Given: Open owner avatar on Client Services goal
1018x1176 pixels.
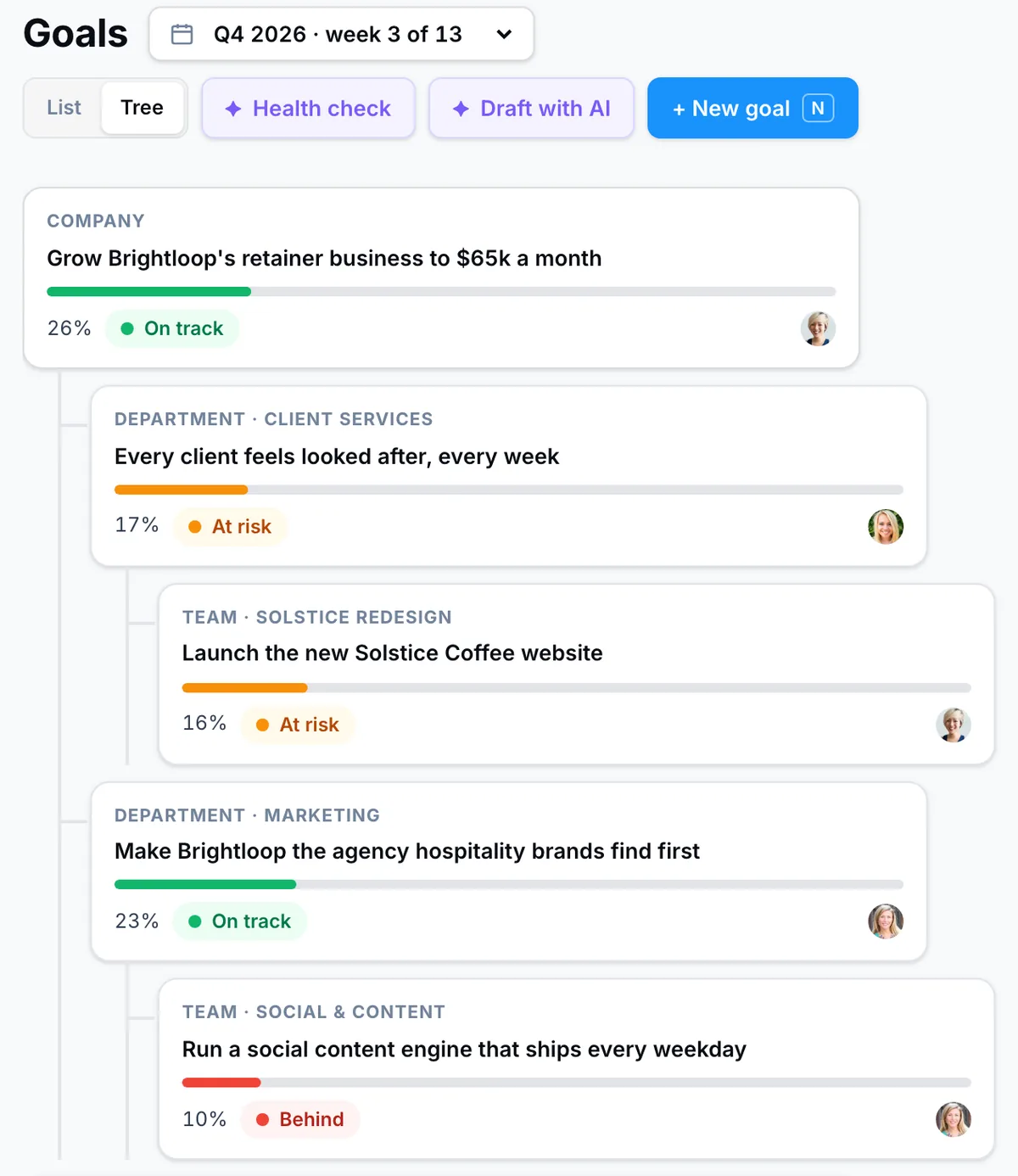Looking at the screenshot, I should point(886,526).
